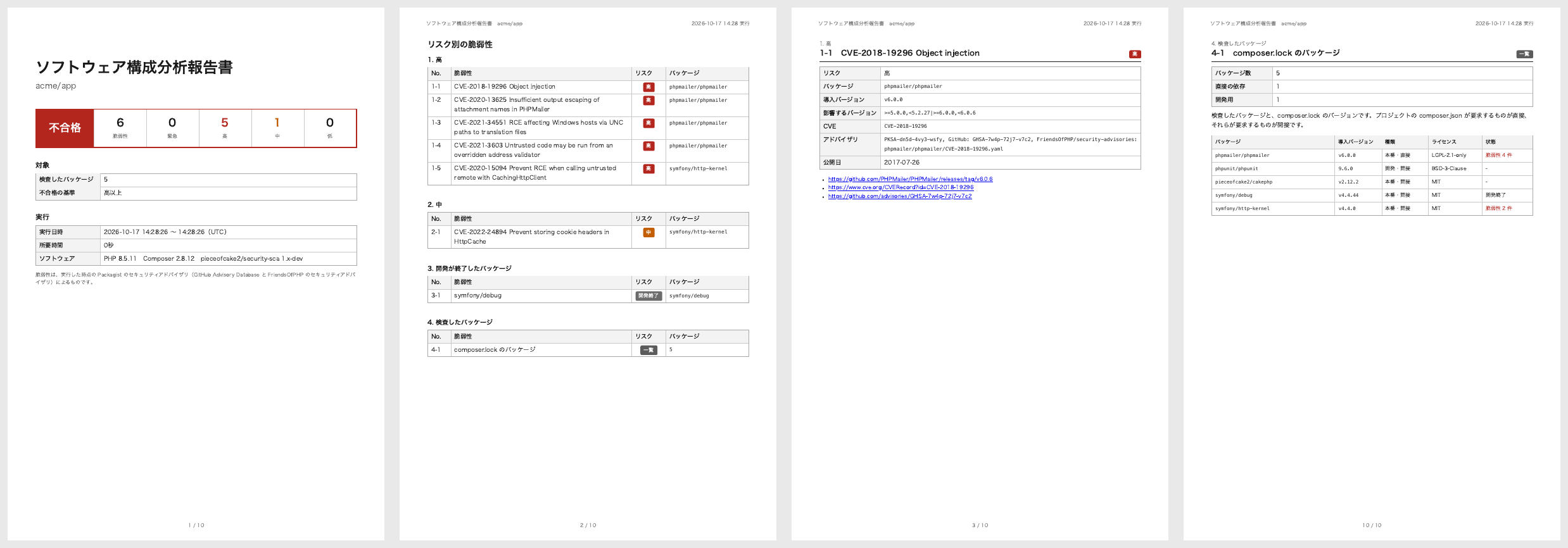Open CVE-2018-19296 Object injection table entry
The image size is (1568, 548).
(x=505, y=87)
